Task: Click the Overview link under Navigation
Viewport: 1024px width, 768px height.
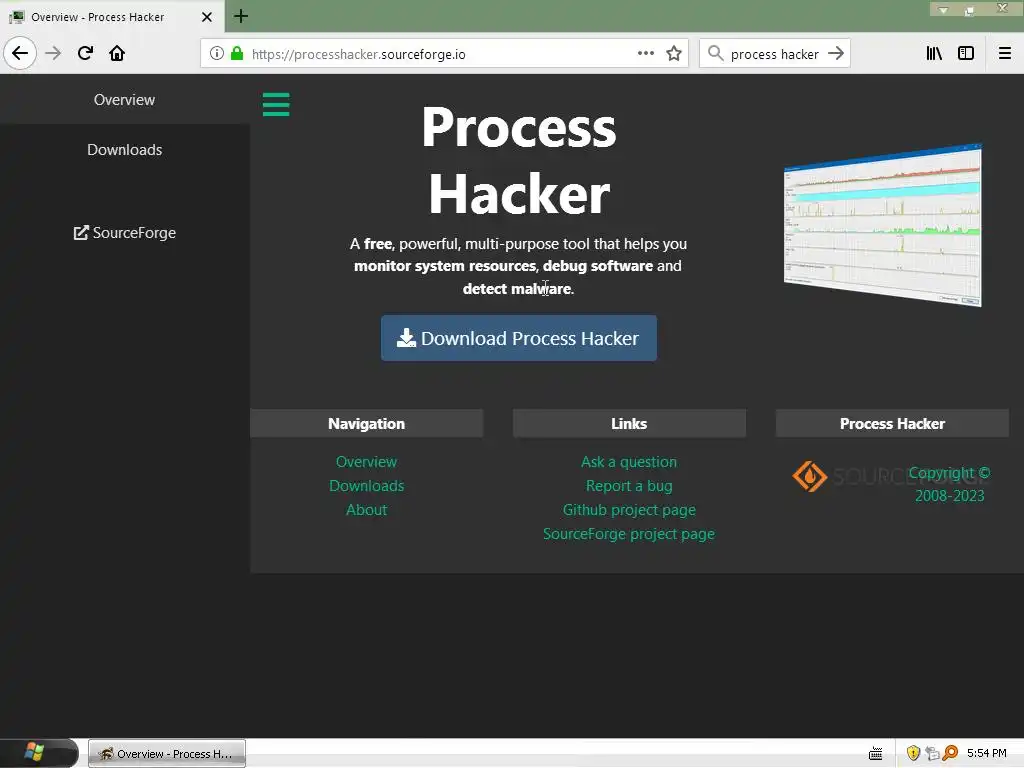Action: (x=366, y=462)
